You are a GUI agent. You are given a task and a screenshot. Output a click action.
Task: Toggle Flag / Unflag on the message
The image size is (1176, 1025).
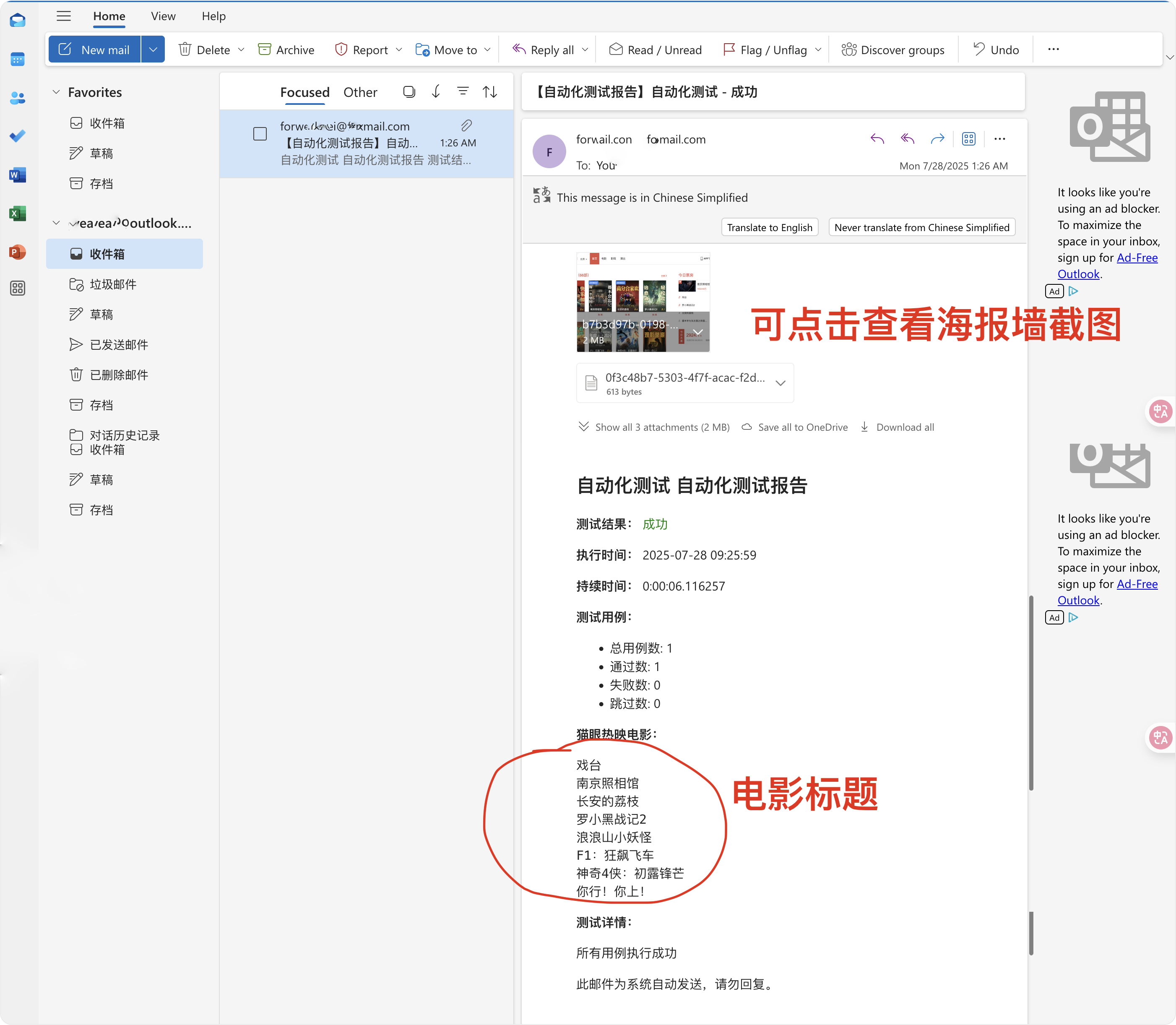pyautogui.click(x=765, y=50)
